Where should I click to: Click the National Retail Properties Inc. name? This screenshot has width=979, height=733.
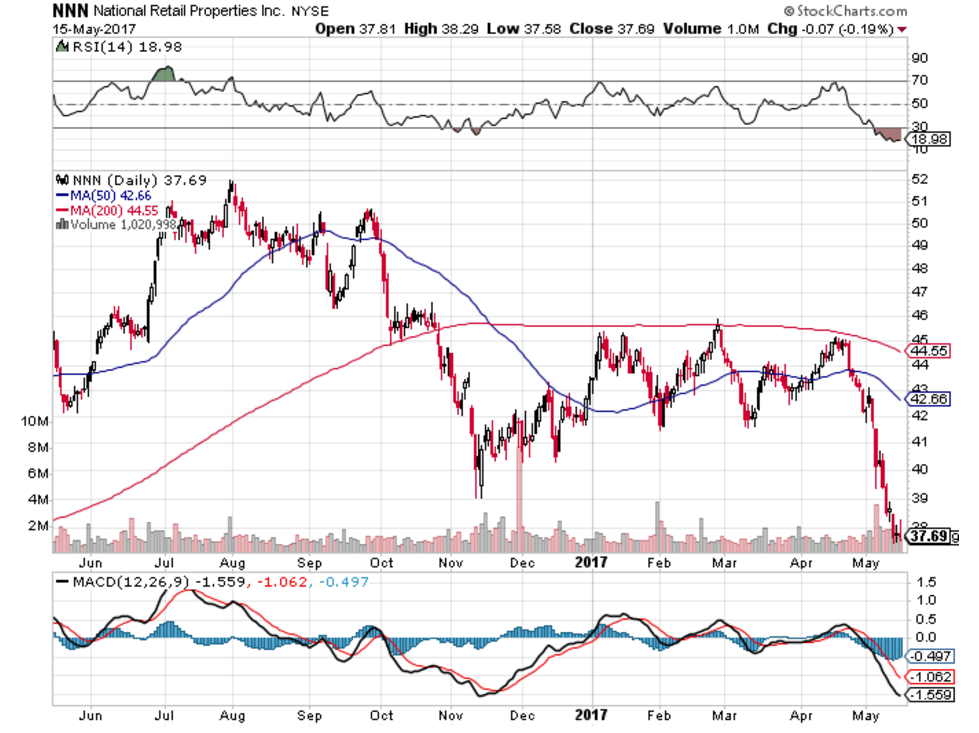point(189,11)
